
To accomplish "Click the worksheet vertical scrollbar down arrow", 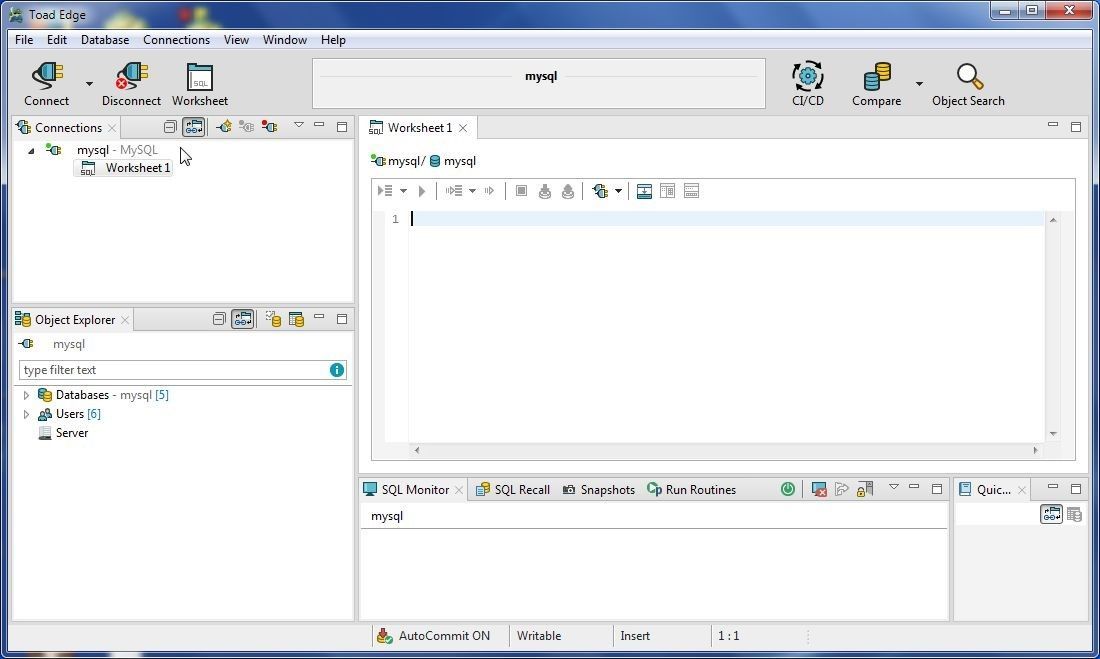I will [x=1052, y=434].
